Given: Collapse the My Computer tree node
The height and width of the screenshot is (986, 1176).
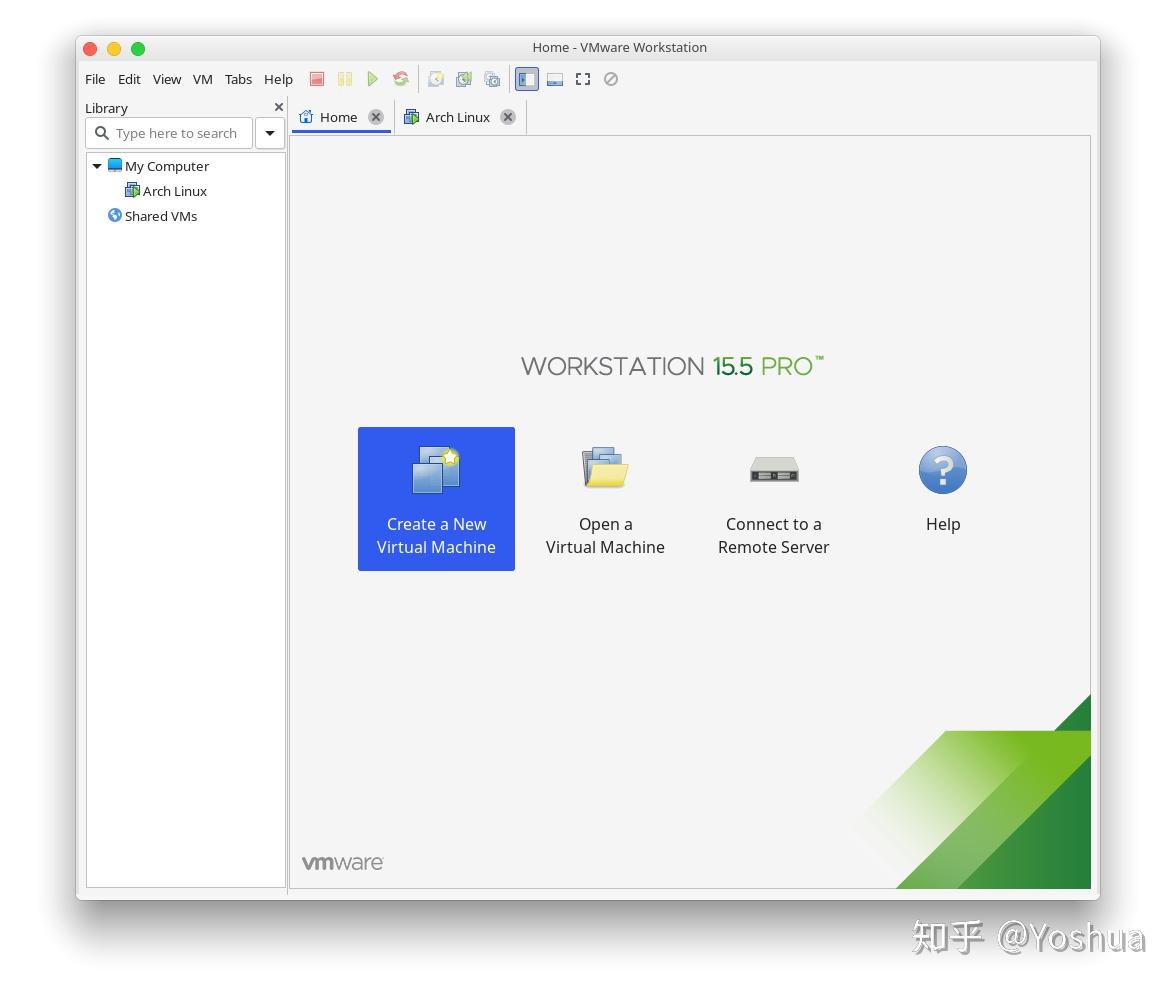Looking at the screenshot, I should pyautogui.click(x=97, y=166).
